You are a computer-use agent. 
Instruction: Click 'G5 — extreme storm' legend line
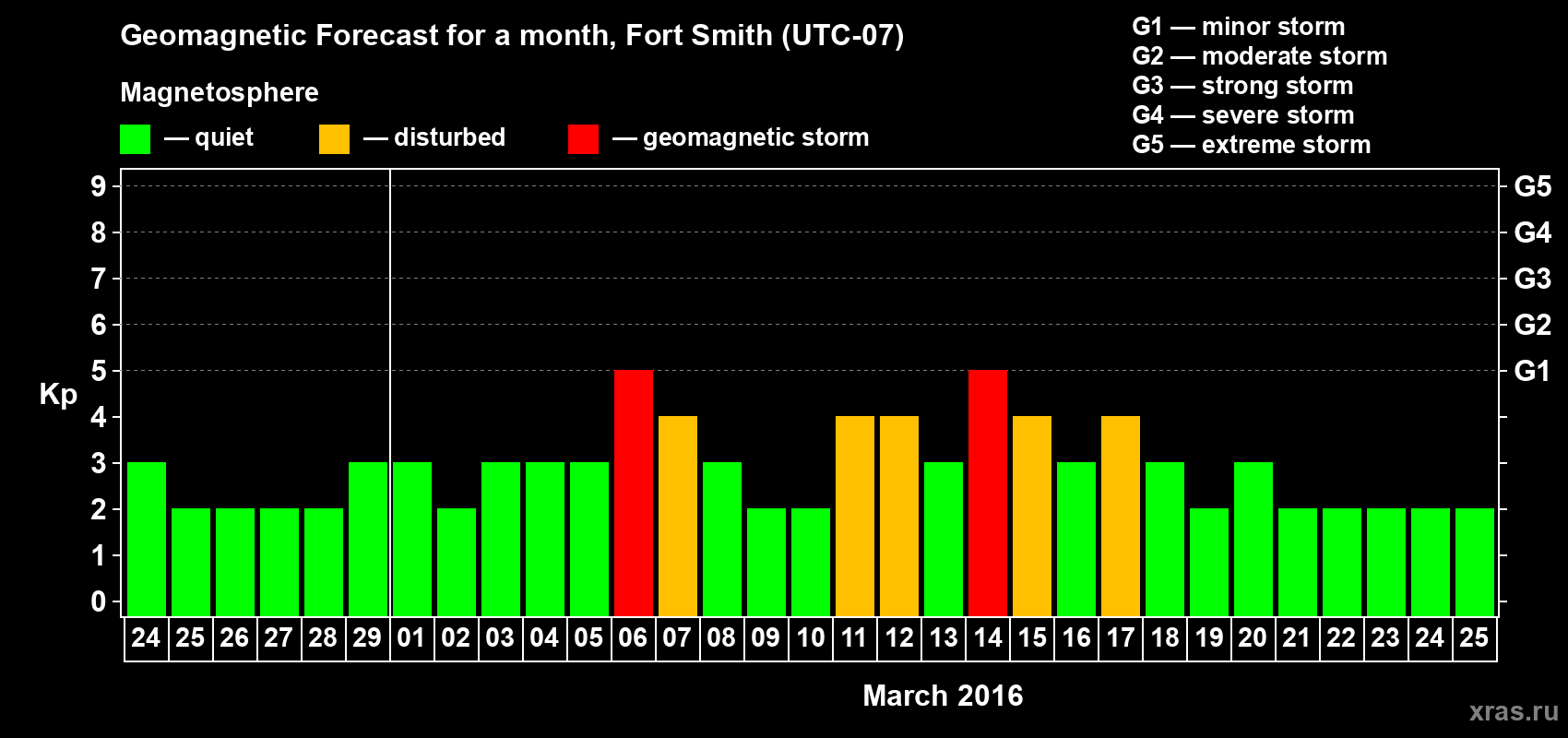pyautogui.click(x=1252, y=145)
